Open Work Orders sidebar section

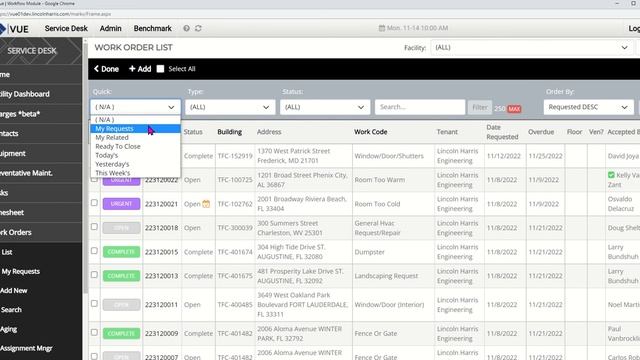coord(41,232)
